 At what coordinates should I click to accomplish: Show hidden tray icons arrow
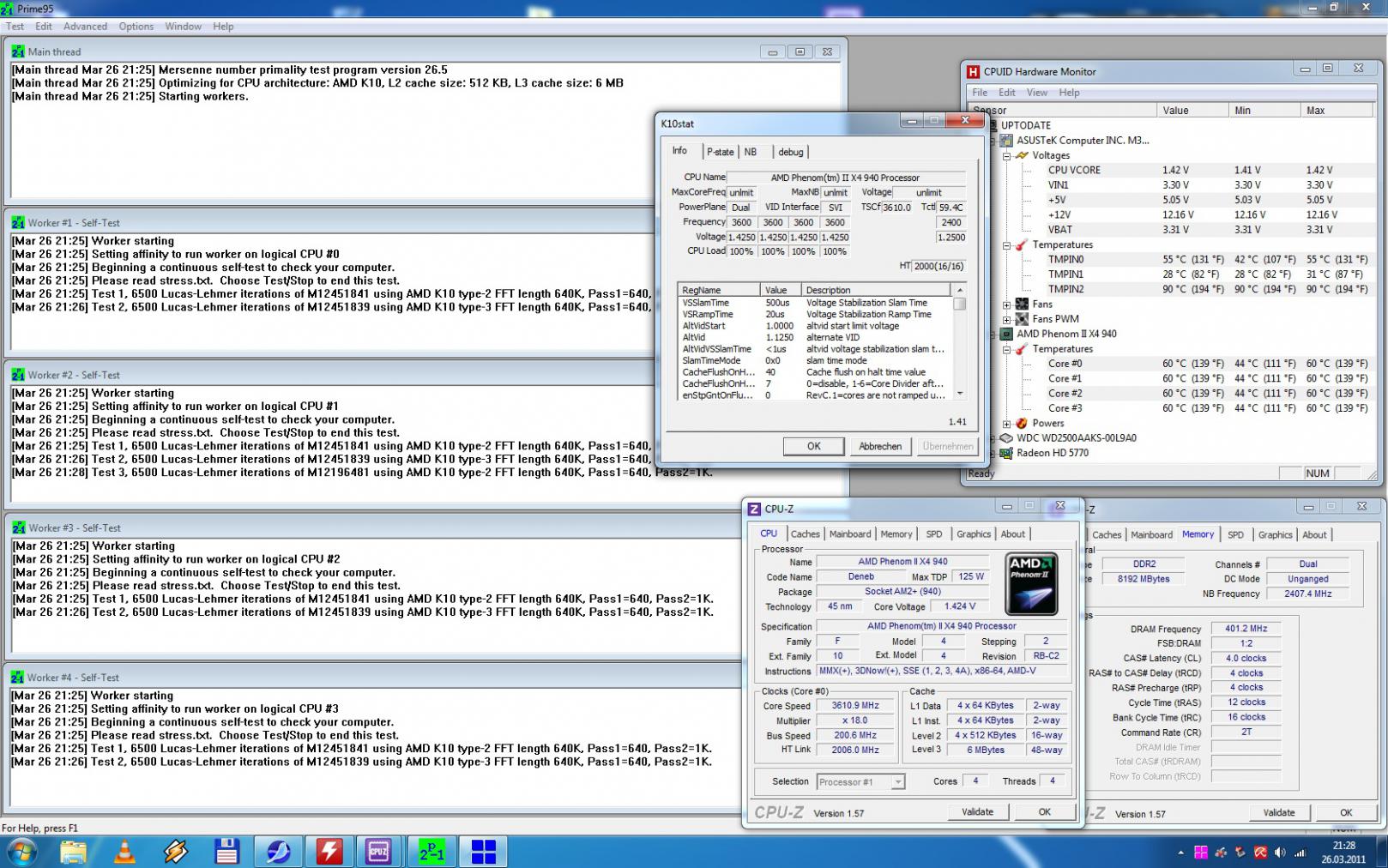pyautogui.click(x=1181, y=853)
